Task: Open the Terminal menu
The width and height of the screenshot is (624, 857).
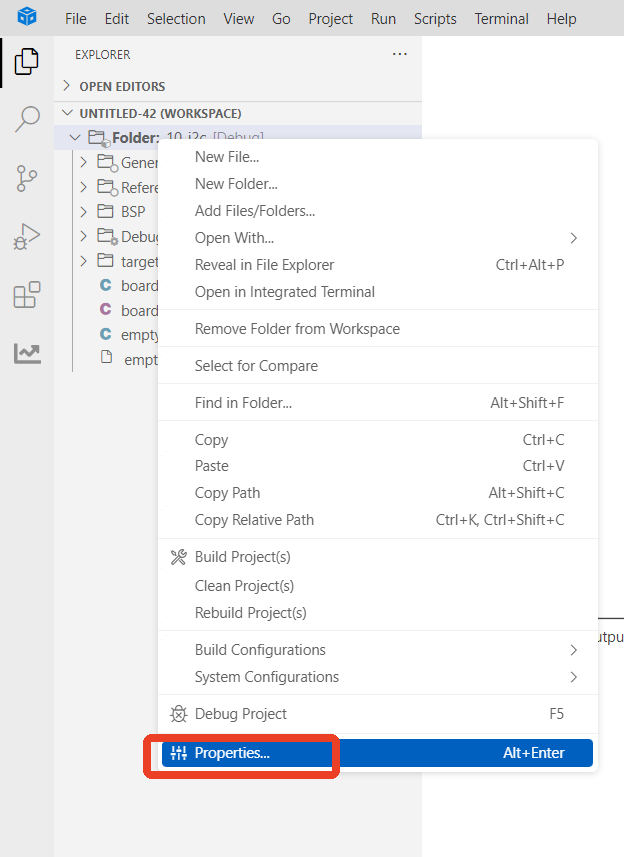Action: point(501,19)
